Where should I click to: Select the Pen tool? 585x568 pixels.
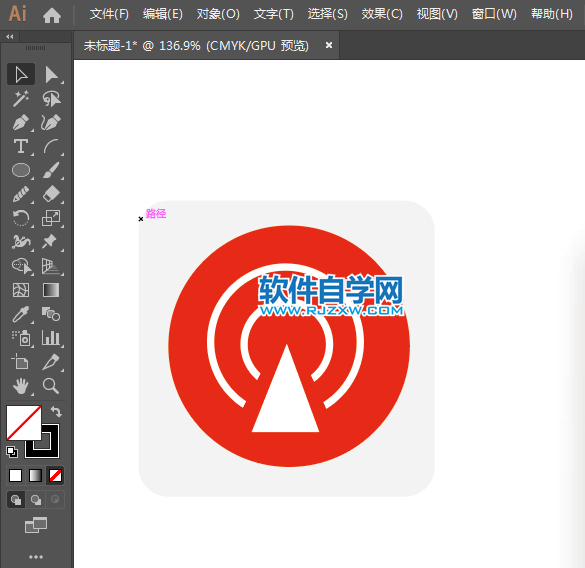[x=21, y=122]
